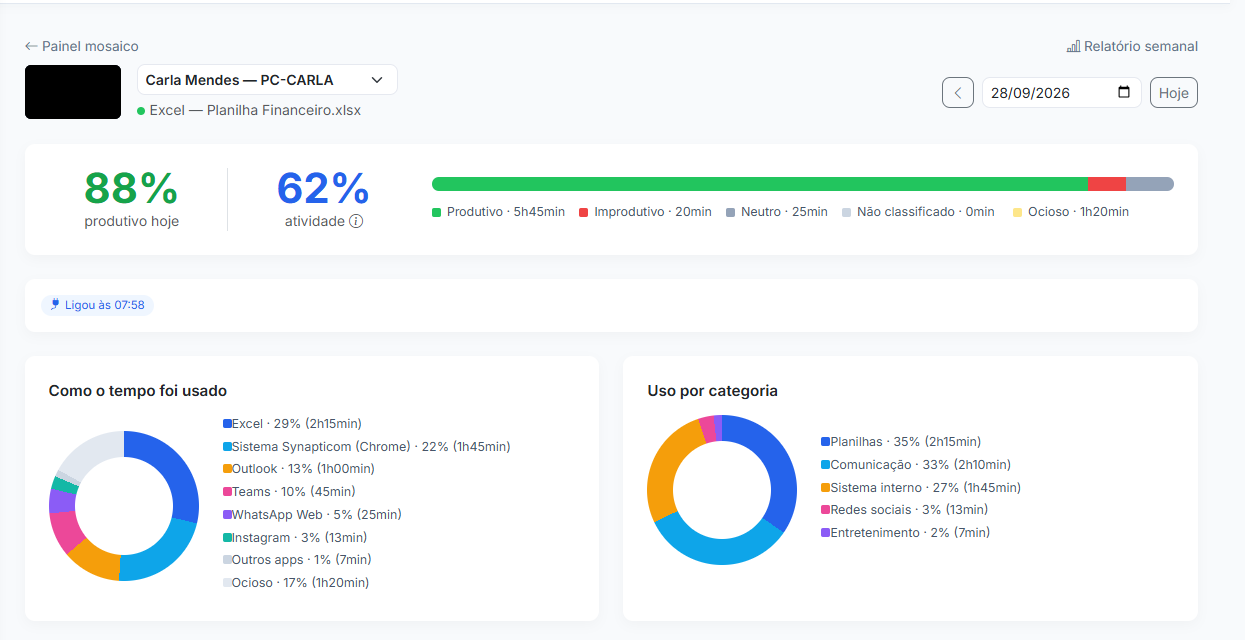Click the back arrow icon before Painel mosaico
Screen dimensions: 1245x640
[31, 46]
